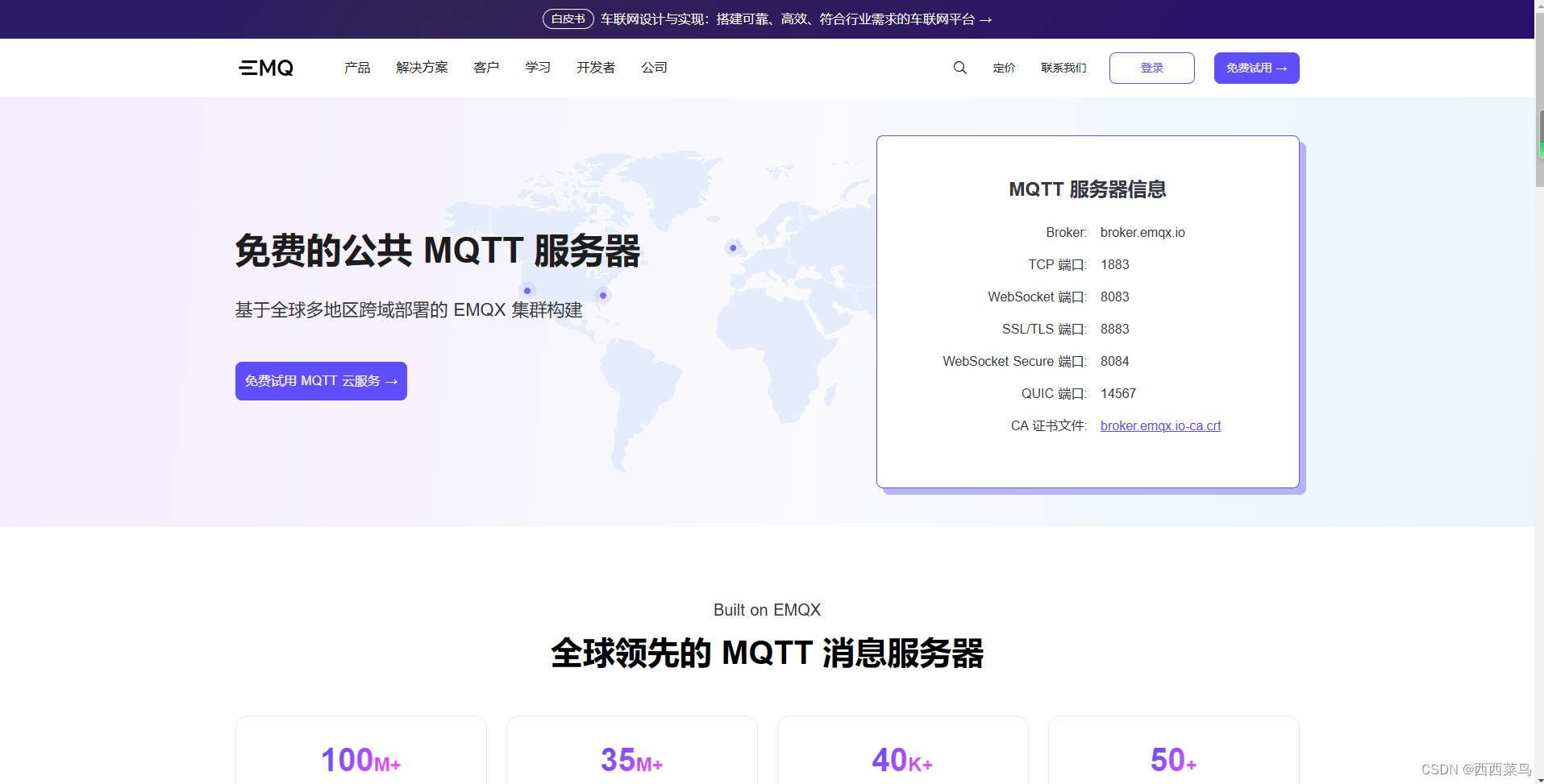Select the WebSocket Secure port value 8084
1544x784 pixels.
pos(1115,361)
